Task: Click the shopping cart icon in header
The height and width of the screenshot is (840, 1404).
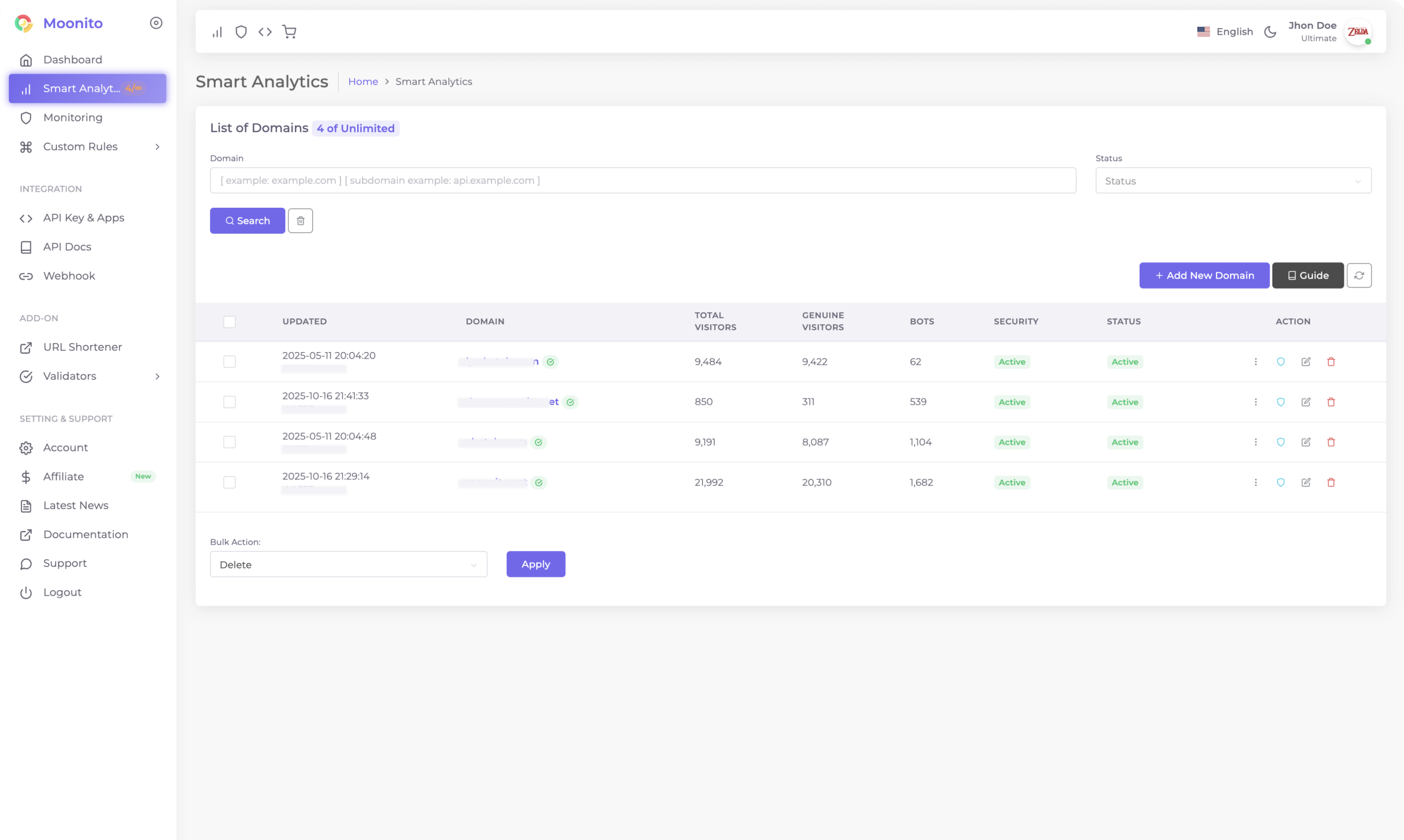Action: click(x=289, y=32)
